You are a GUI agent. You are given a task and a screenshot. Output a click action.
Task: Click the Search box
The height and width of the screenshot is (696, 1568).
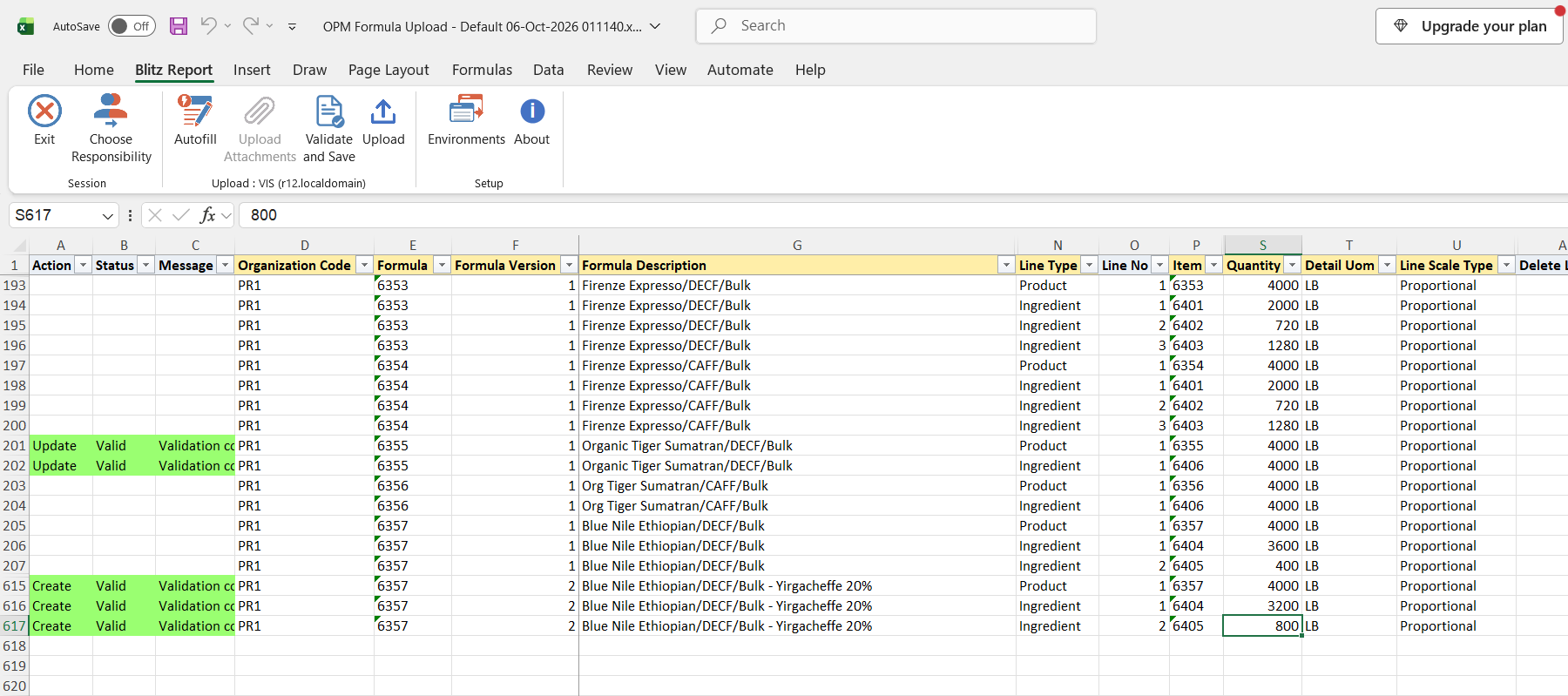coord(896,26)
